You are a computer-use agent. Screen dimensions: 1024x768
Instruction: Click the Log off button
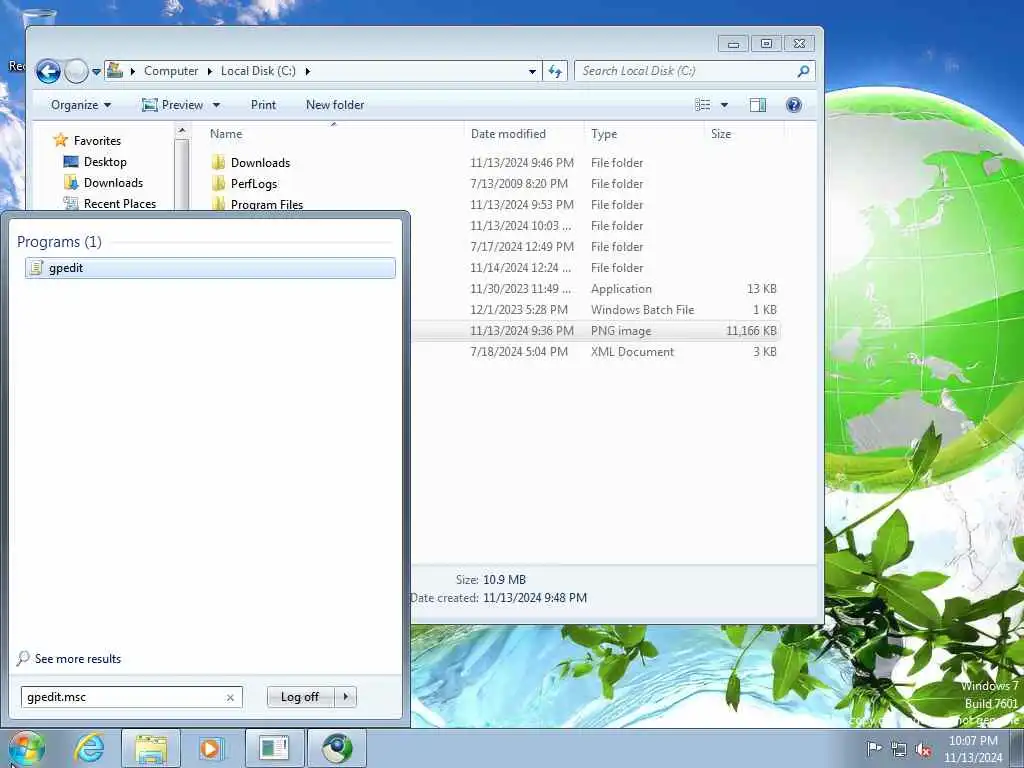pyautogui.click(x=300, y=697)
